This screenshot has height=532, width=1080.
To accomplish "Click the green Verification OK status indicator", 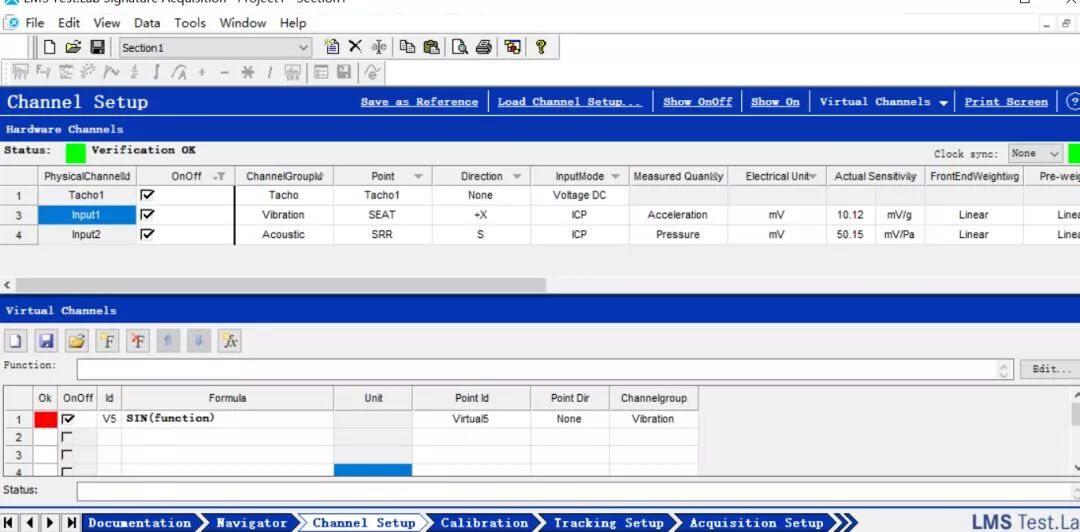I will coord(76,153).
